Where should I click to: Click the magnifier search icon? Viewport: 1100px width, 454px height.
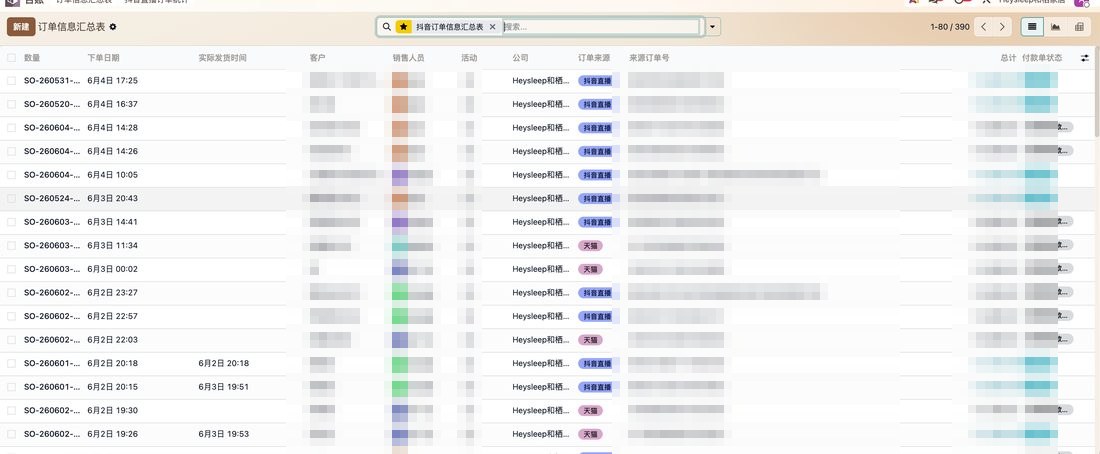(387, 27)
